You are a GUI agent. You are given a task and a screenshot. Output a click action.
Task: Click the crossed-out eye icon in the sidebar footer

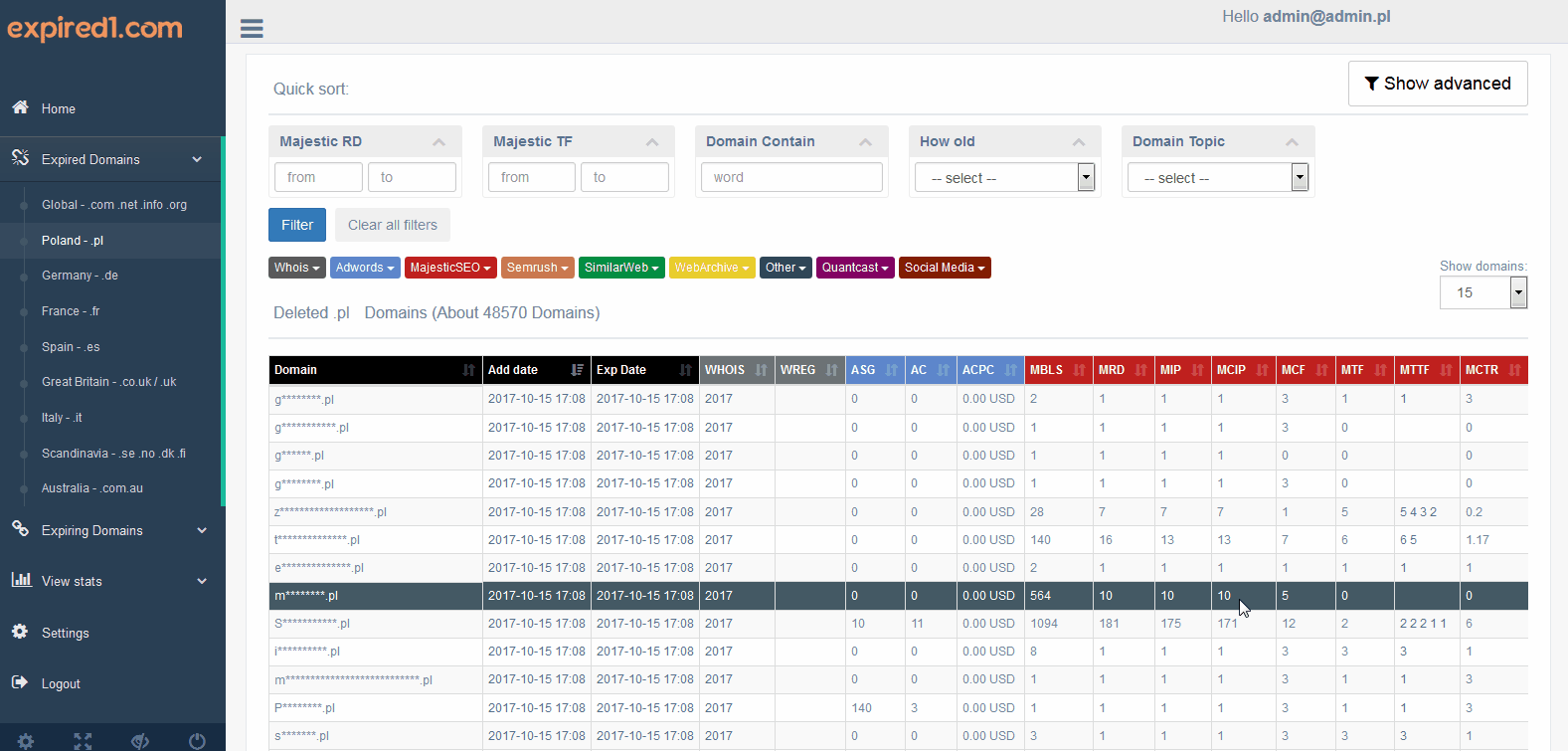click(140, 741)
